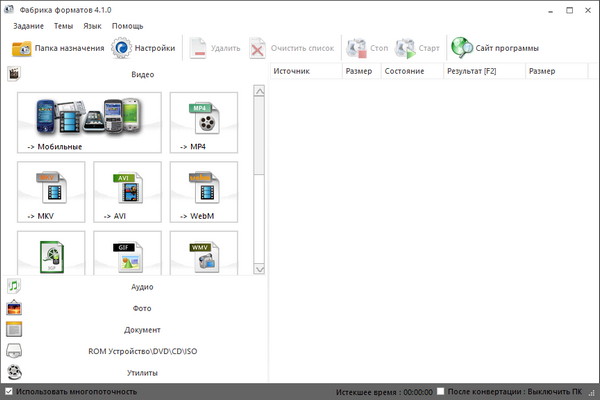The width and height of the screenshot is (600, 400).
Task: Click the Папка назначения button
Action: coord(57,47)
